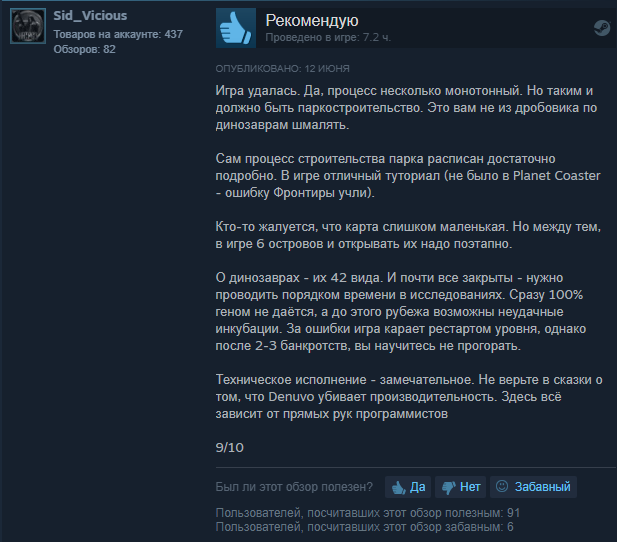This screenshot has height=542, width=617.
Task: Vote 'Да' to mark review helpful
Action: point(408,487)
